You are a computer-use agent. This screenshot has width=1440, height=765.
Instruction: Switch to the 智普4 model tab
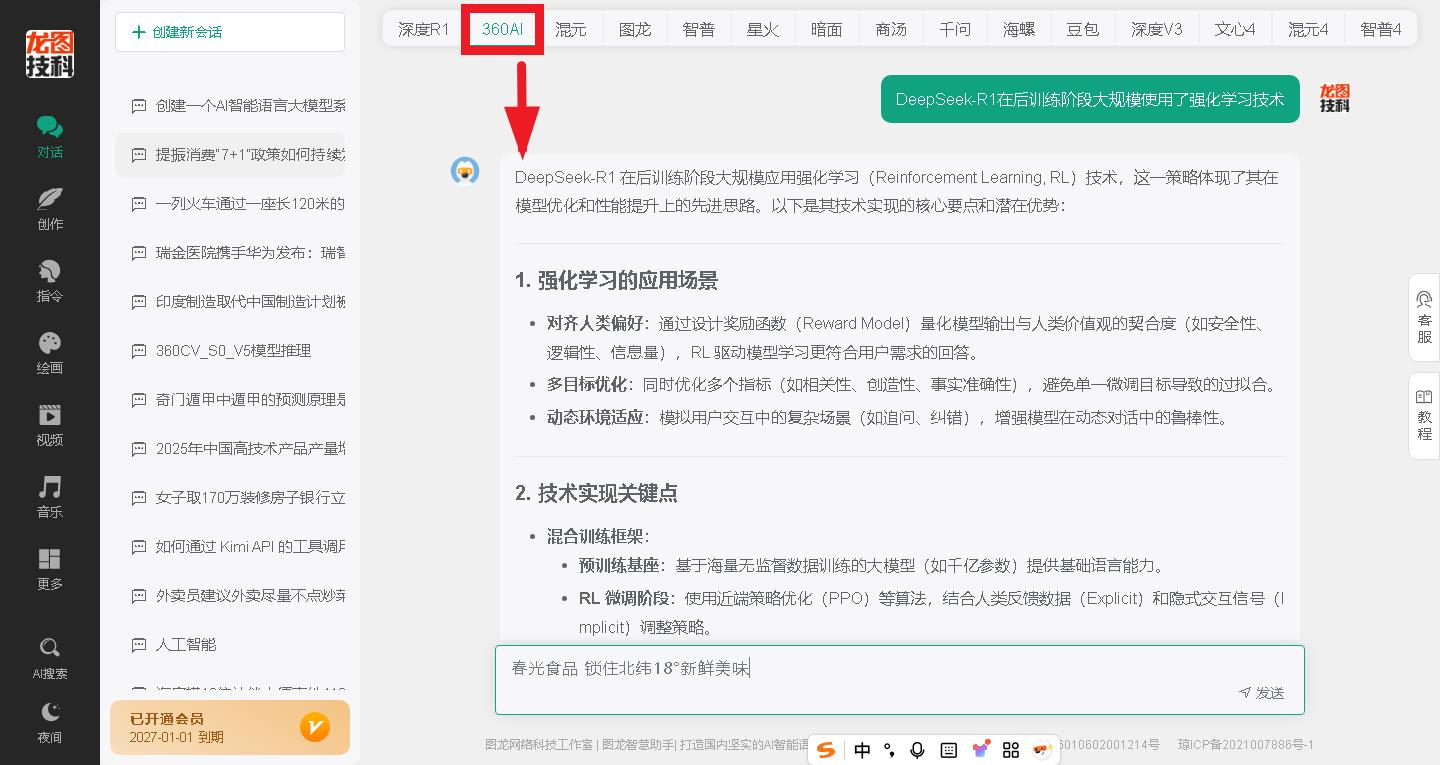pyautogui.click(x=1381, y=29)
